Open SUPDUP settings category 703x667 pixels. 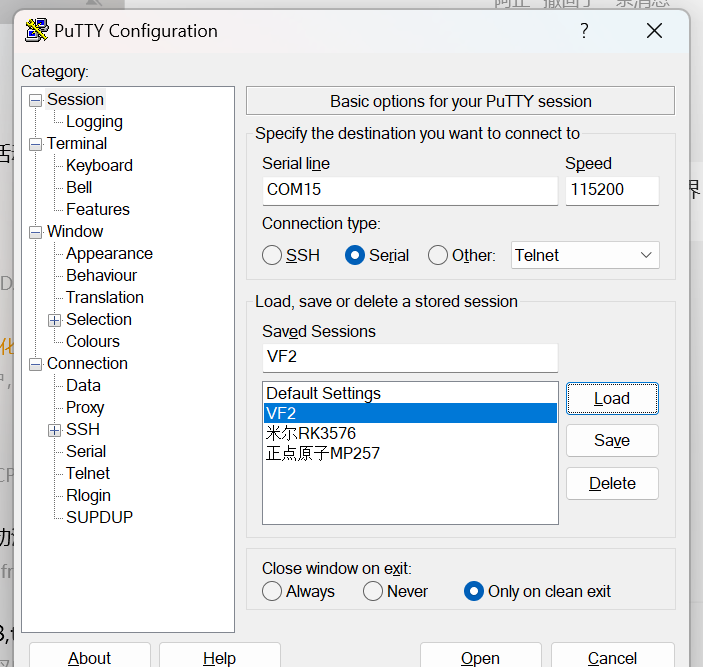pyautogui.click(x=99, y=517)
